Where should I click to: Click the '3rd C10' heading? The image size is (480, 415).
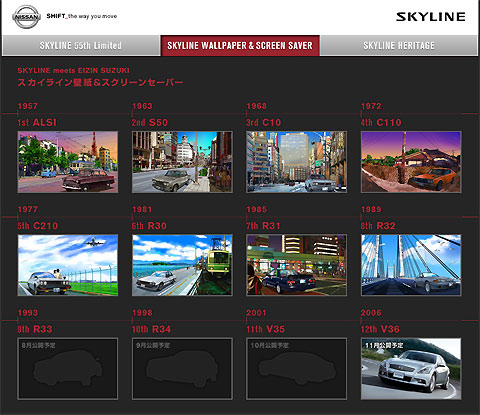[x=264, y=122]
